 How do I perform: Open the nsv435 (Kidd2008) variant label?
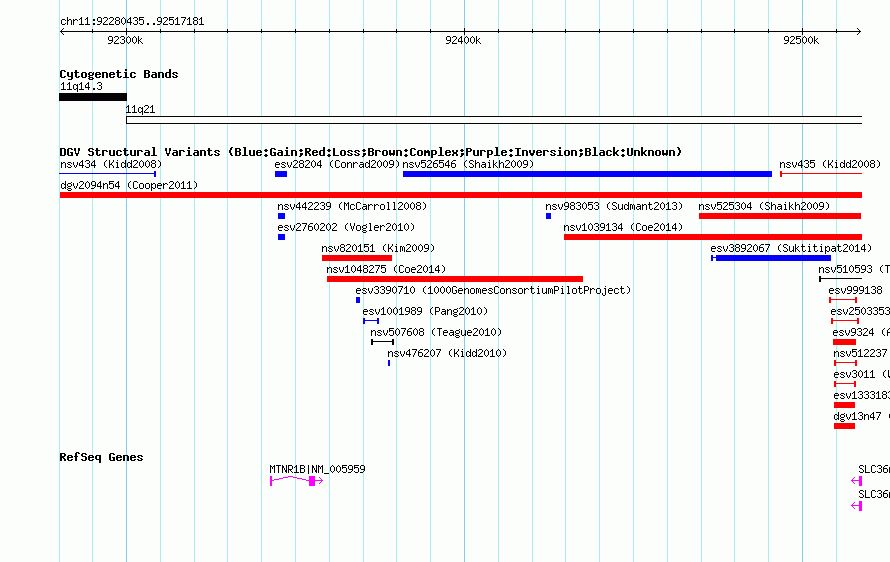tap(830, 164)
